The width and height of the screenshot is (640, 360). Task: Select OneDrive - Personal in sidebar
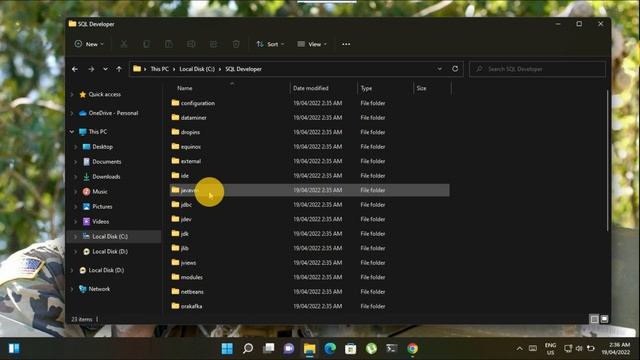click(x=113, y=113)
